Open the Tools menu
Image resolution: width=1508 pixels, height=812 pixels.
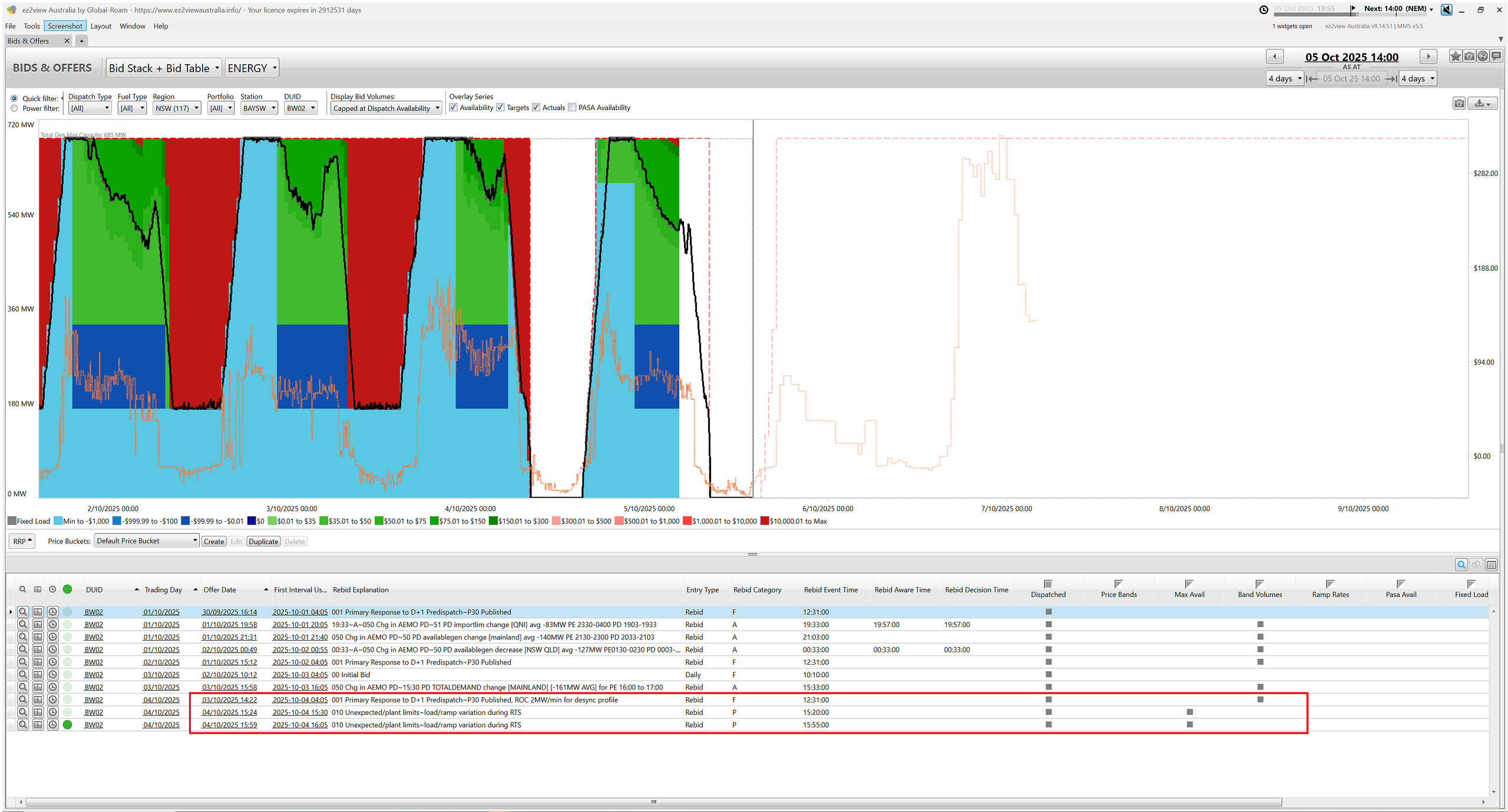click(x=31, y=26)
